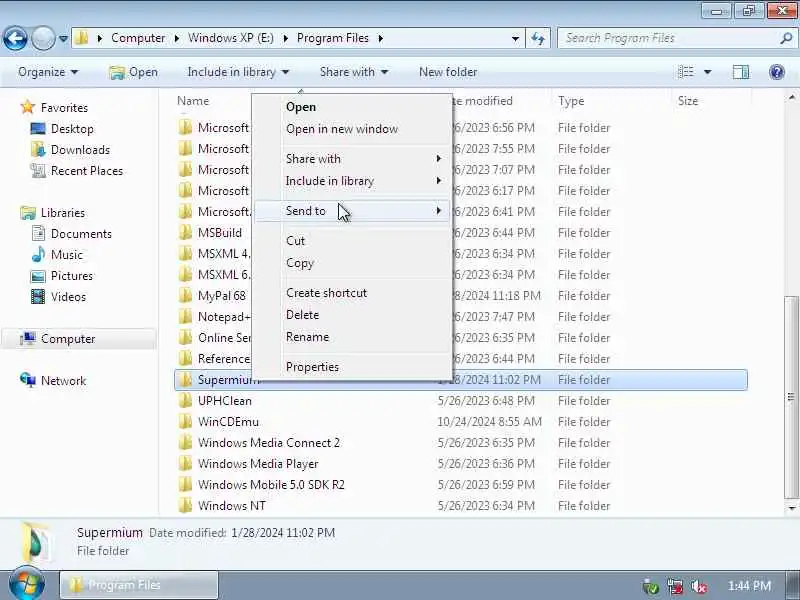Click Computer in address breadcrumb
800x600 pixels.
(x=138, y=38)
